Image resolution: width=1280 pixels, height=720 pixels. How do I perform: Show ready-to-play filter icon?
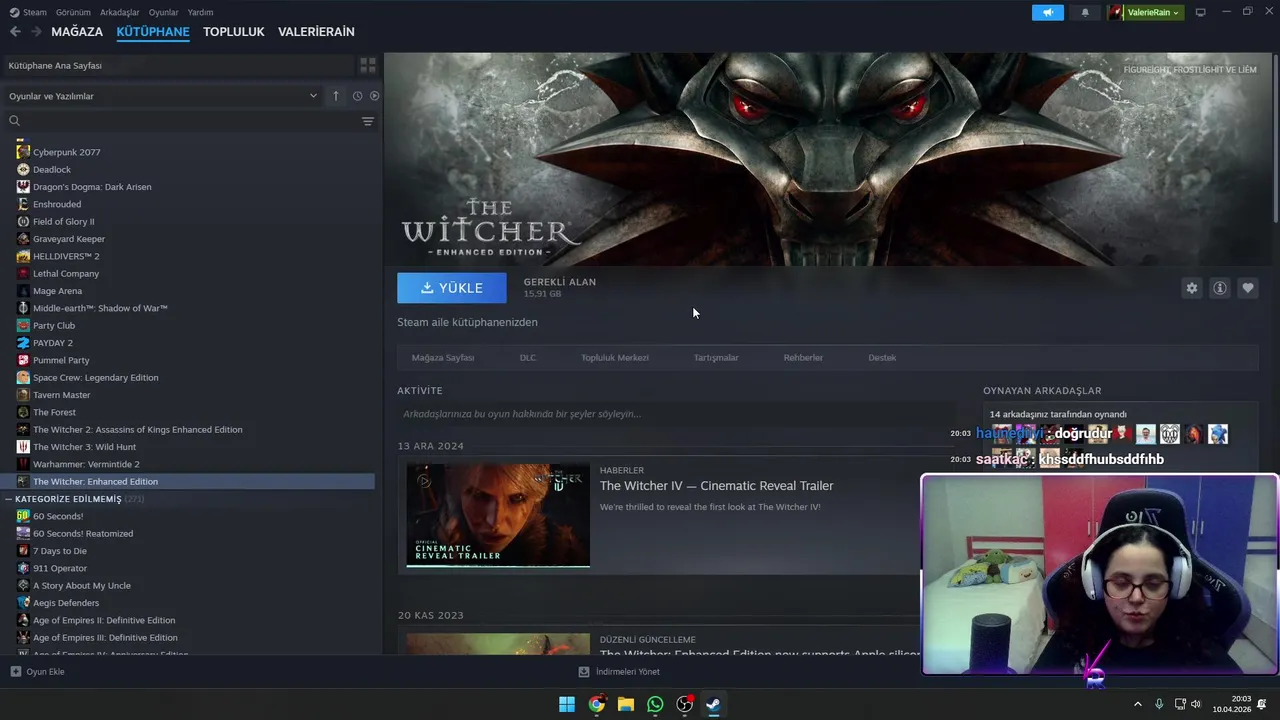(375, 96)
